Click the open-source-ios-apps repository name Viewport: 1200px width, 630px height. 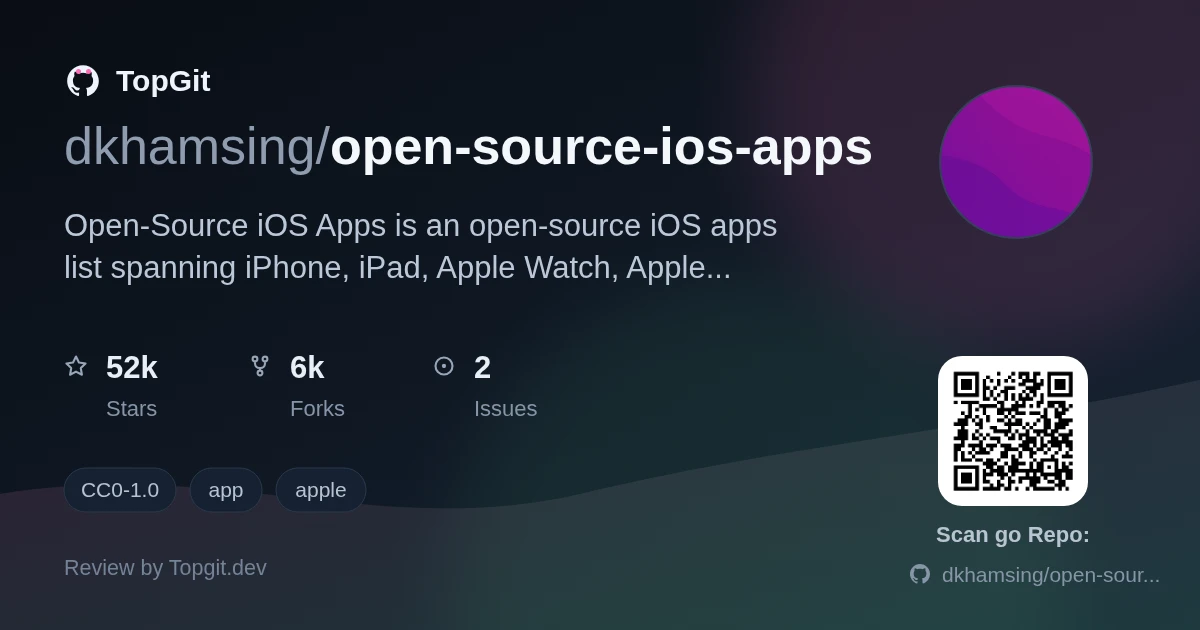(x=601, y=147)
